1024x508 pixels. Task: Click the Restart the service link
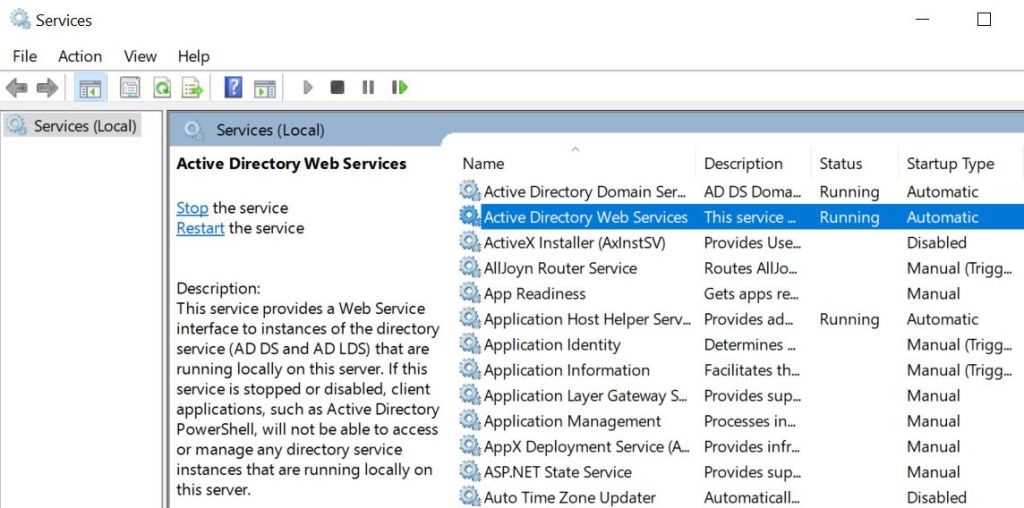pos(200,228)
